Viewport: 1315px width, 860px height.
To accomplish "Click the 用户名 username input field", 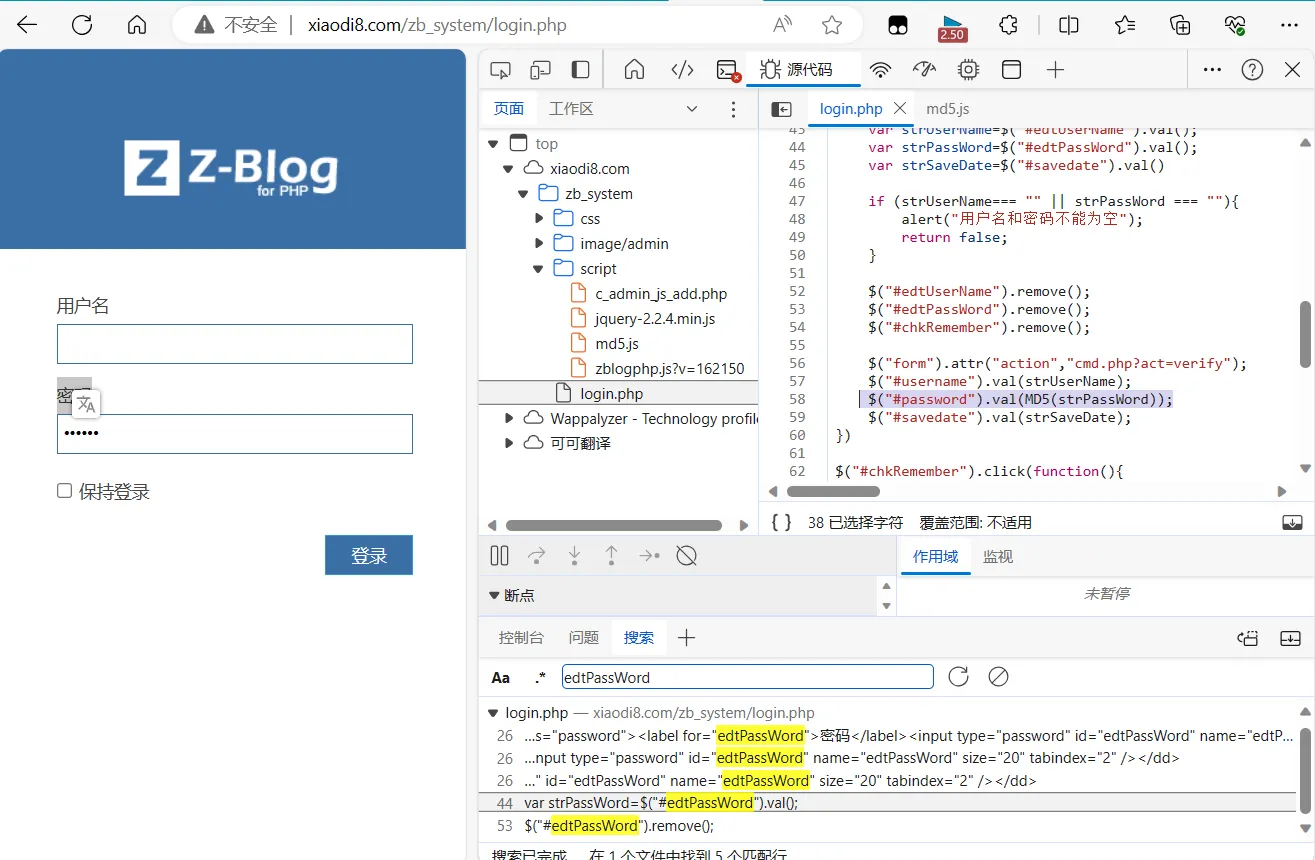I will [x=234, y=344].
